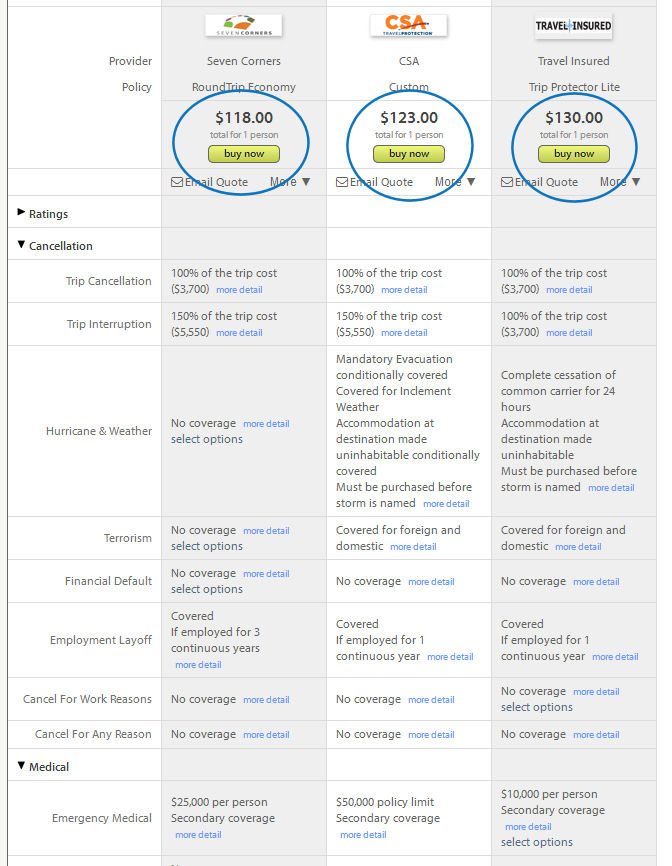The image size is (672, 866).
Task: Open more detail for Travel Insured Financial Default
Action: pyautogui.click(x=596, y=582)
